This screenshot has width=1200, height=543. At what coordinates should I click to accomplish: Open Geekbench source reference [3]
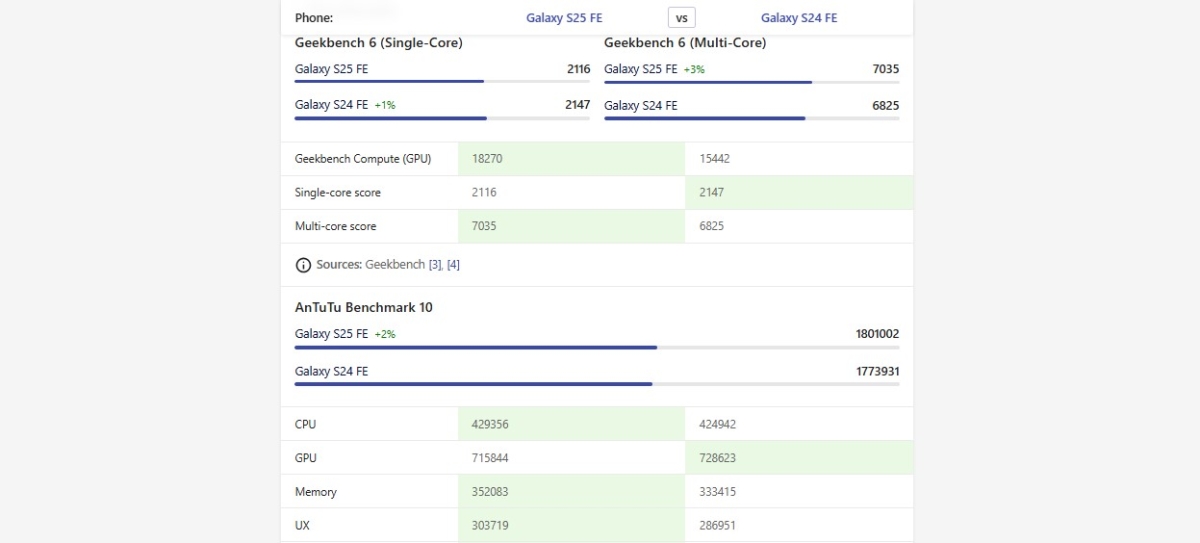click(435, 265)
